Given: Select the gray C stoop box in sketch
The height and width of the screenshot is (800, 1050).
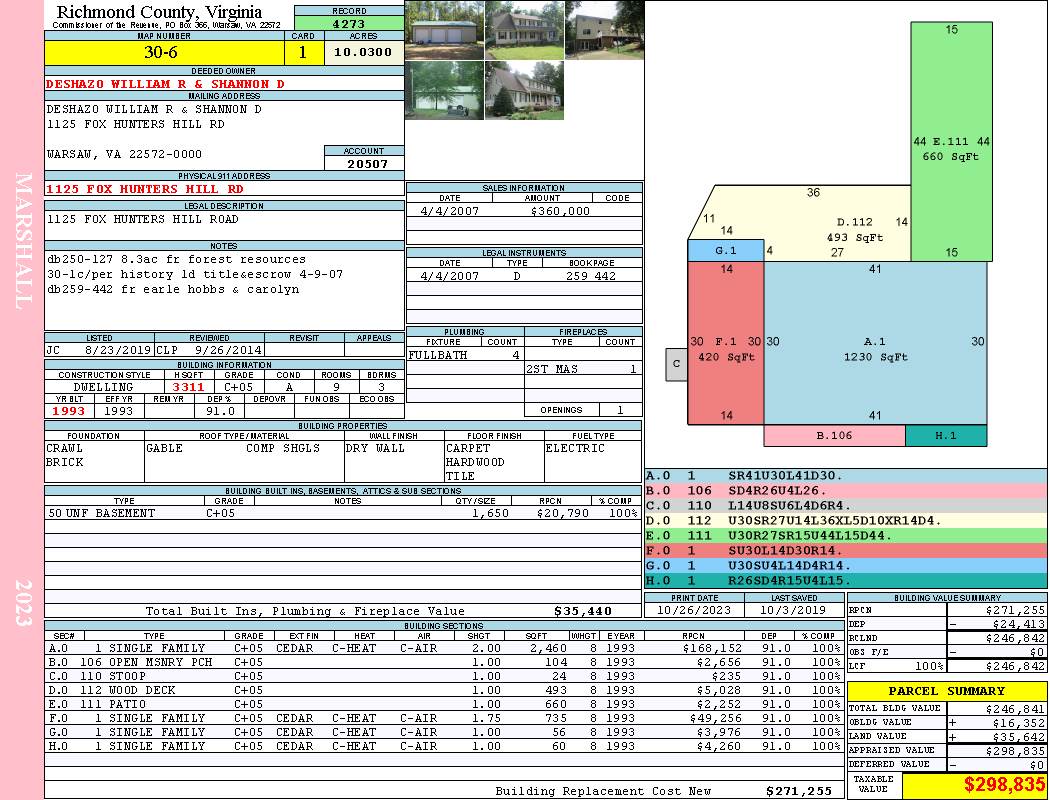Looking at the screenshot, I should tap(676, 364).
